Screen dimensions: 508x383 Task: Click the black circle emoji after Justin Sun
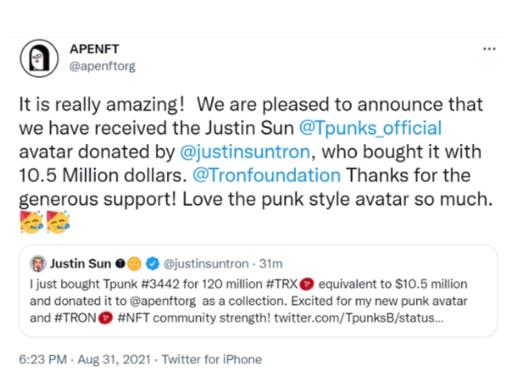click(x=120, y=264)
